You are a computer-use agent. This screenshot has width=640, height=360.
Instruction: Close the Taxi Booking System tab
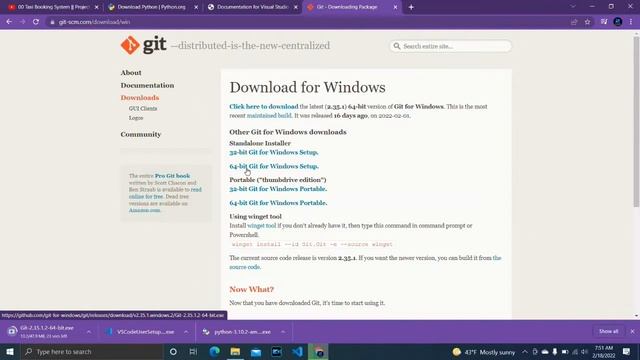[96, 7]
